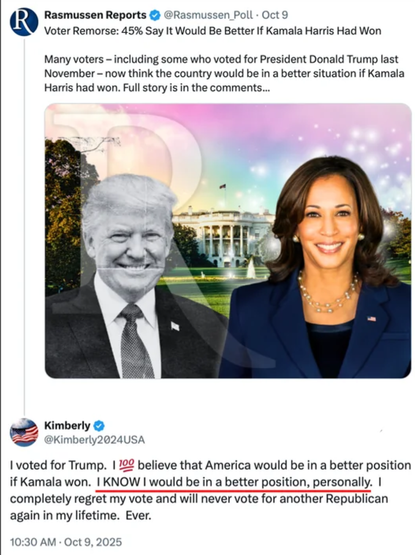The image size is (415, 555).
Task: Click the red 100 emoji in reply
Action: click(x=126, y=465)
